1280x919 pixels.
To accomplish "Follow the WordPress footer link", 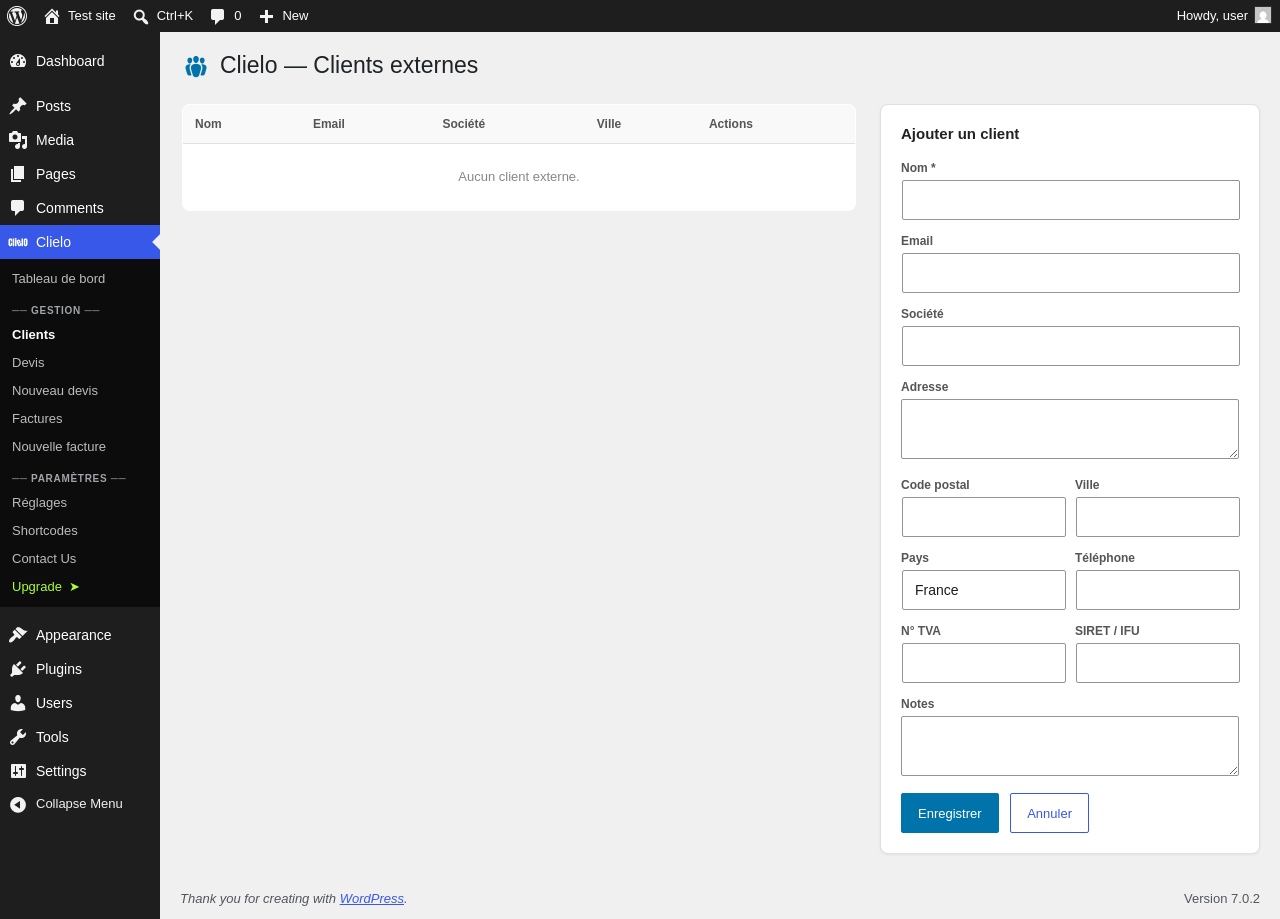I will coord(372,898).
